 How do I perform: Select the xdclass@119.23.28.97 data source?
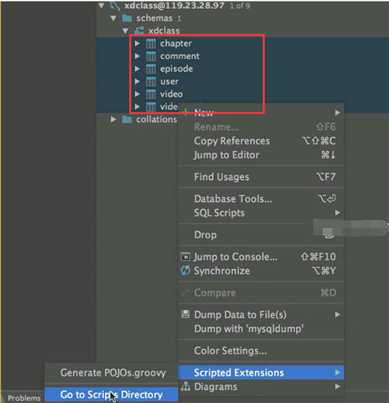click(x=174, y=5)
